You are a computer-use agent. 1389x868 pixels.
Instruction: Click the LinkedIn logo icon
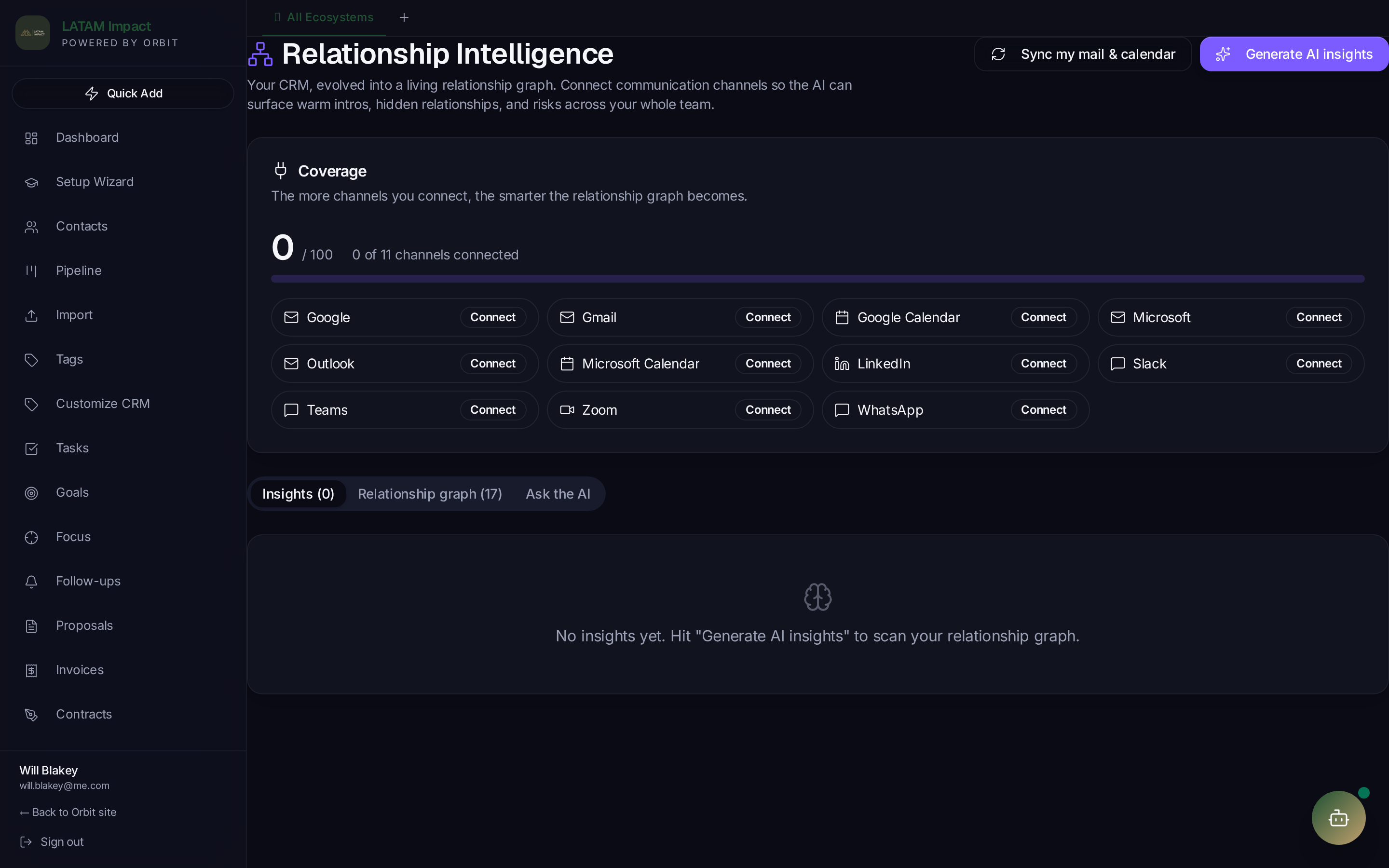click(842, 364)
